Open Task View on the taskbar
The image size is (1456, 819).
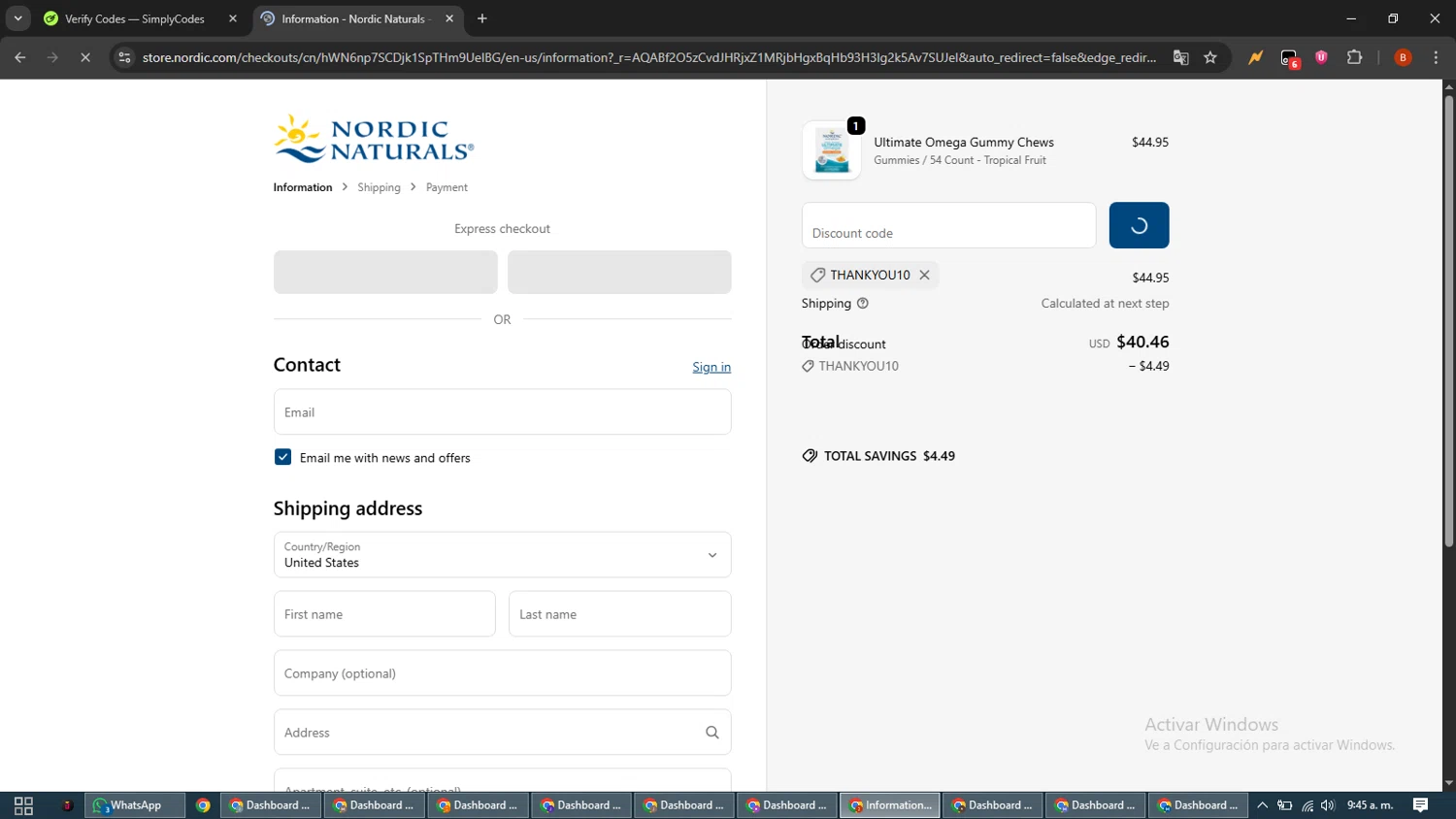tap(23, 805)
